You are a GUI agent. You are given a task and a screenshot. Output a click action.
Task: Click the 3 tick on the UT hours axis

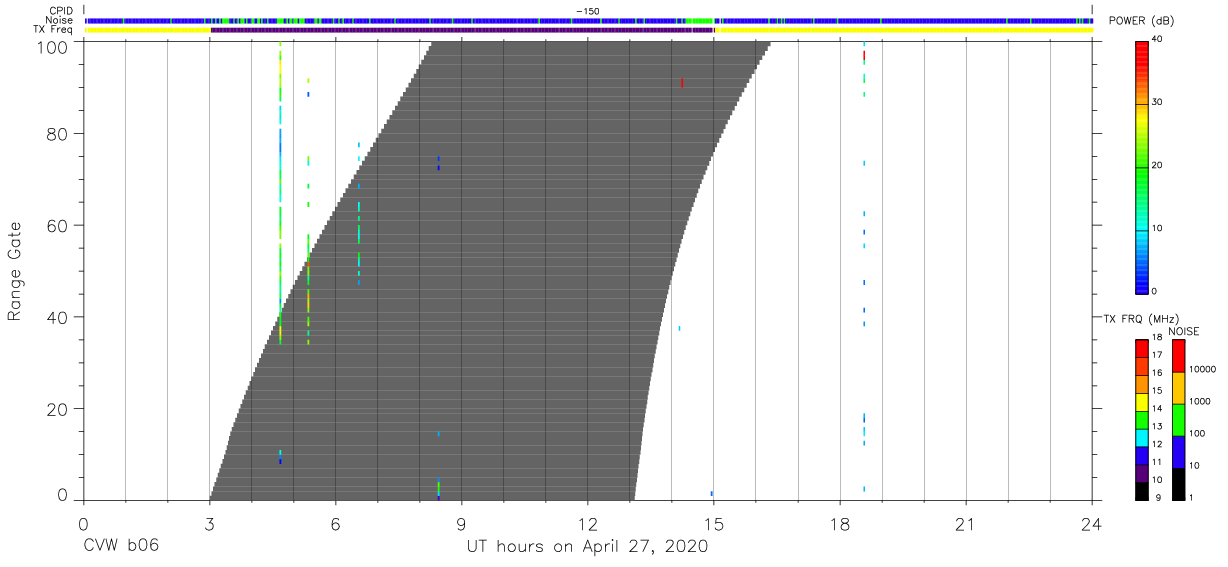[x=209, y=523]
